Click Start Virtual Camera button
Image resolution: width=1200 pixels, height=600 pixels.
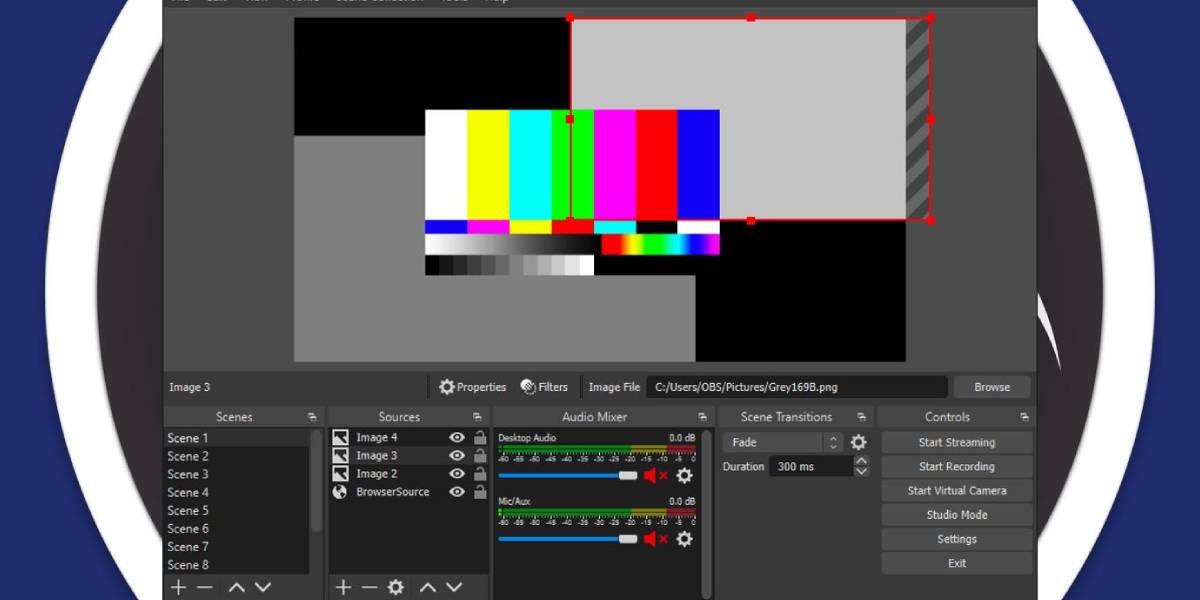957,491
